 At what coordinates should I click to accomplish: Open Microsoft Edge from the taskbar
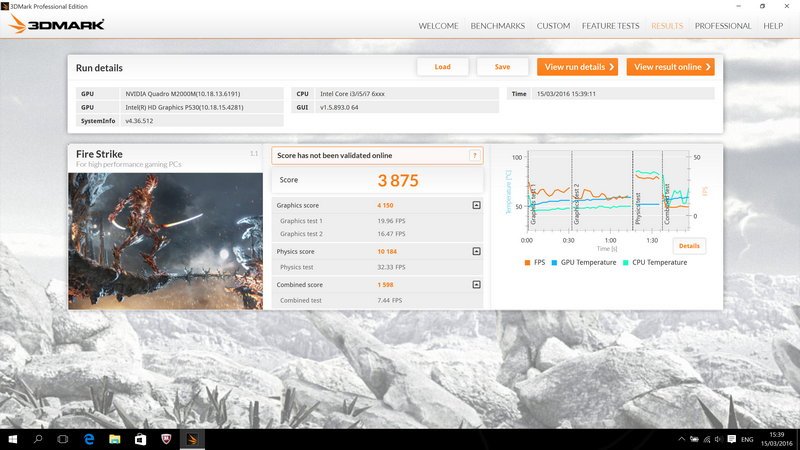88,439
